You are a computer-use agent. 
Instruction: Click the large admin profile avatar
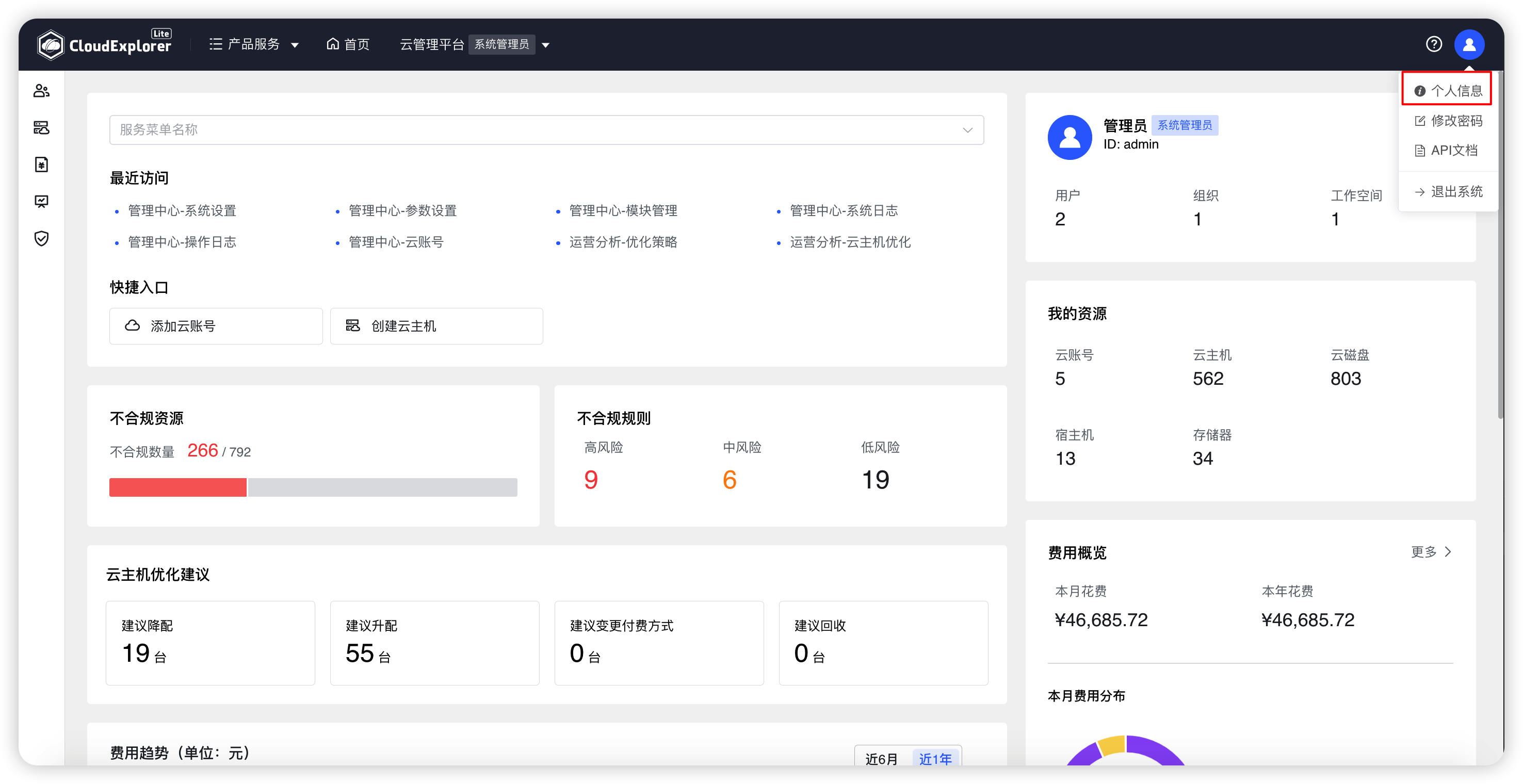[1070, 137]
